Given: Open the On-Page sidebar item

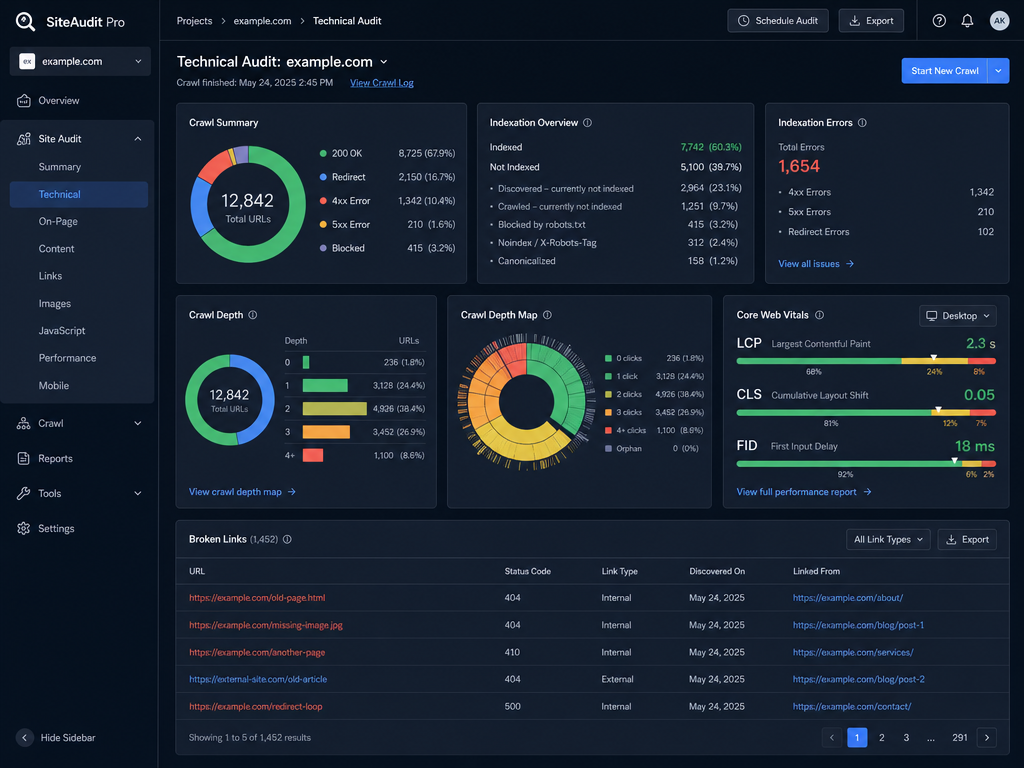Looking at the screenshot, I should point(58,221).
